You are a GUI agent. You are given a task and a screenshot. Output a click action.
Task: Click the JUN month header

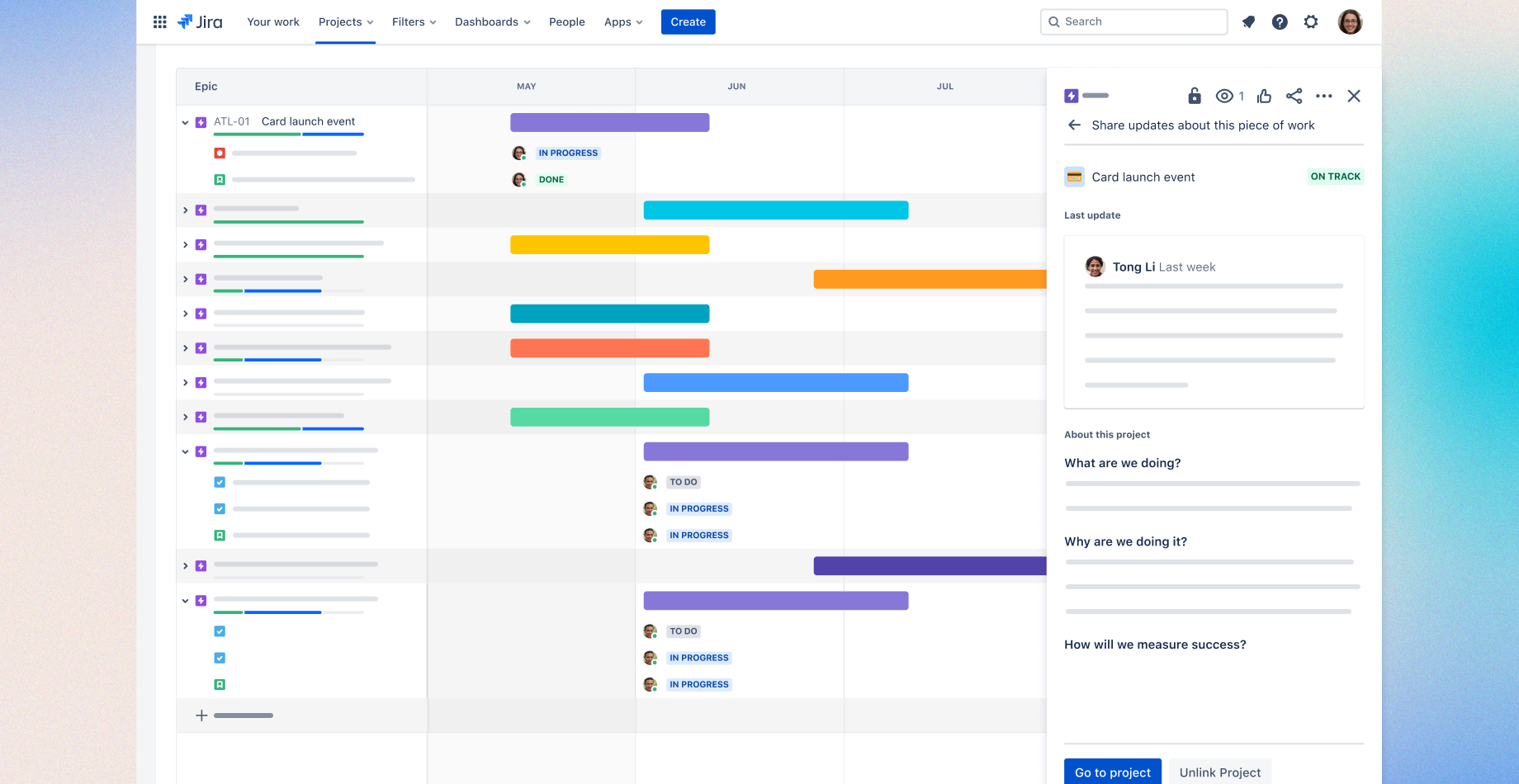(736, 87)
